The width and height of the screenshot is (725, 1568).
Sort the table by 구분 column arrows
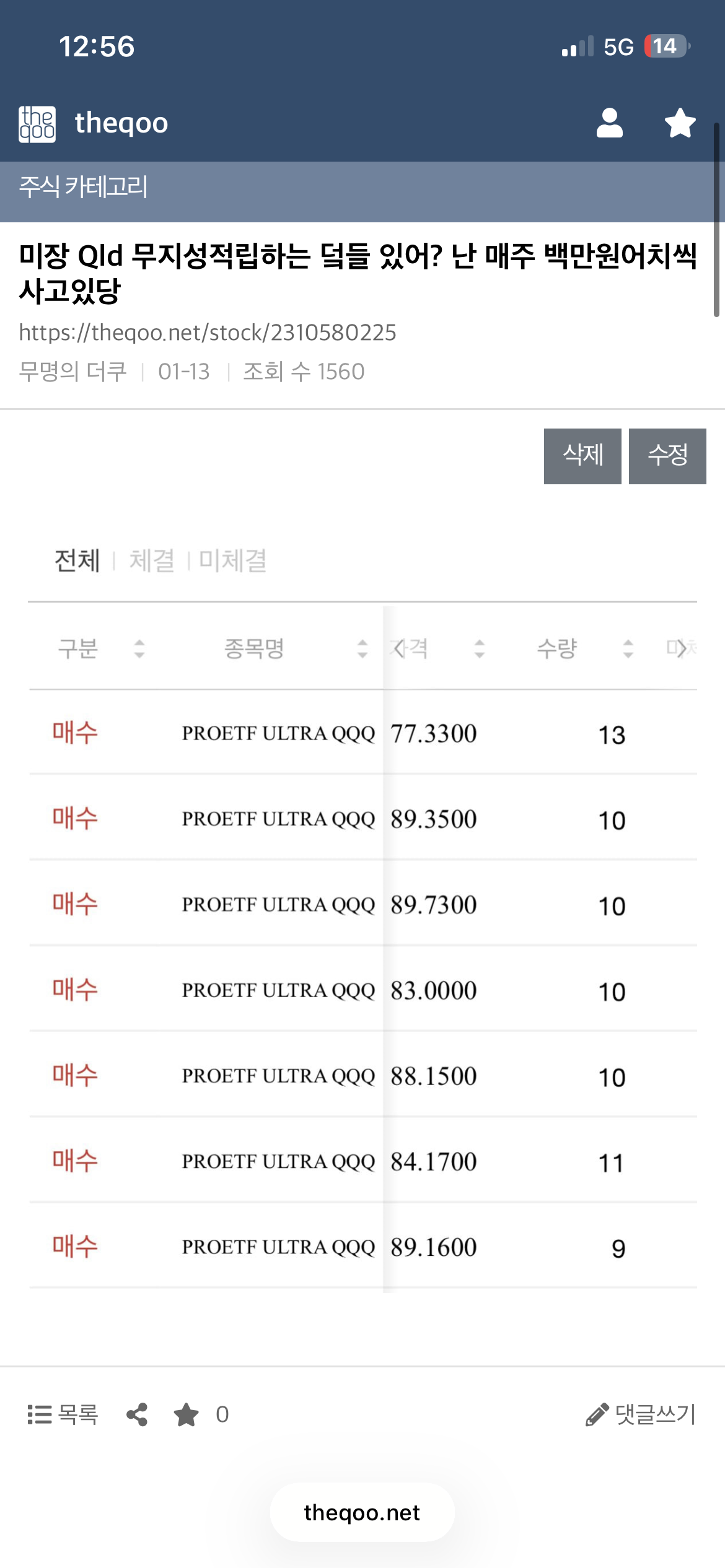coord(139,648)
